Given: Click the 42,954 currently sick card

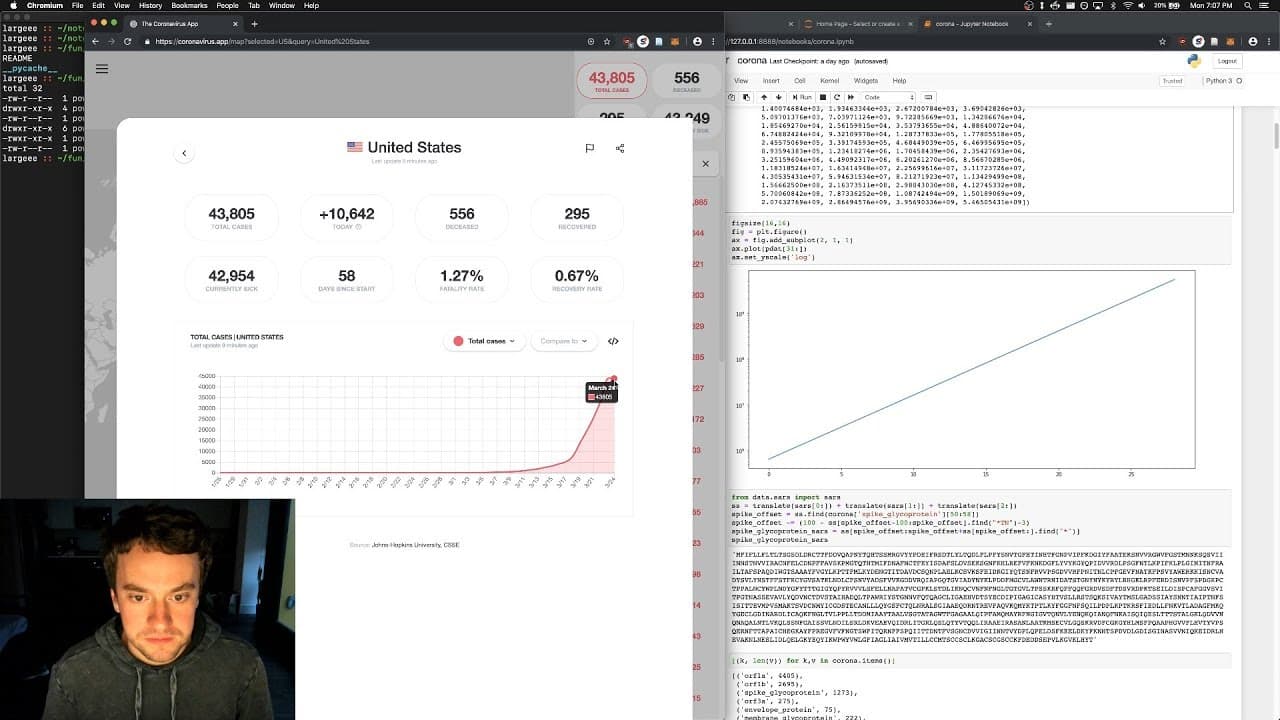Looking at the screenshot, I should coord(231,279).
